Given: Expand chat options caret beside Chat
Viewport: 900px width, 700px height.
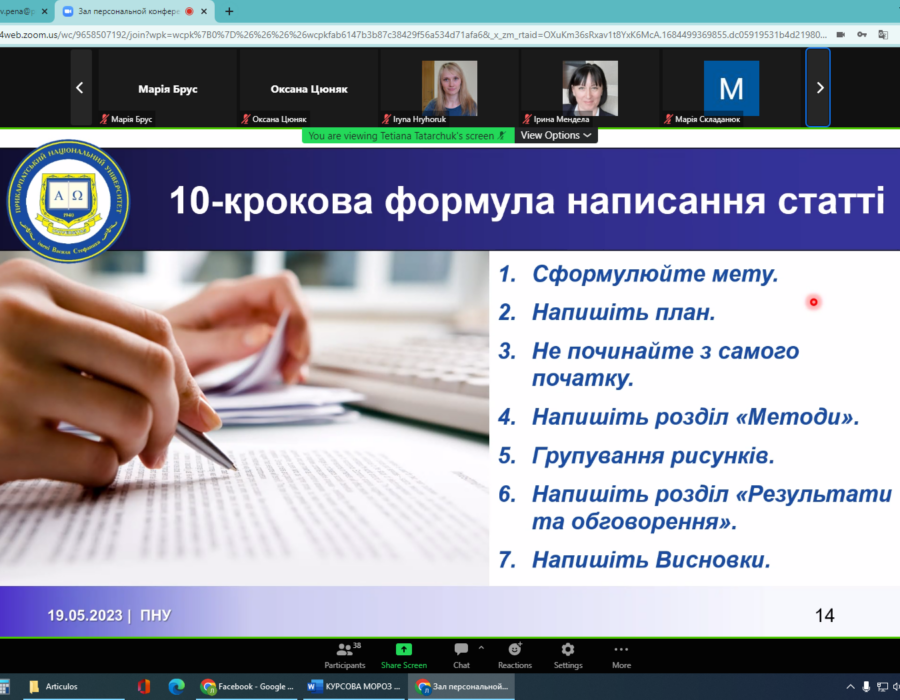Looking at the screenshot, I should 481,648.
